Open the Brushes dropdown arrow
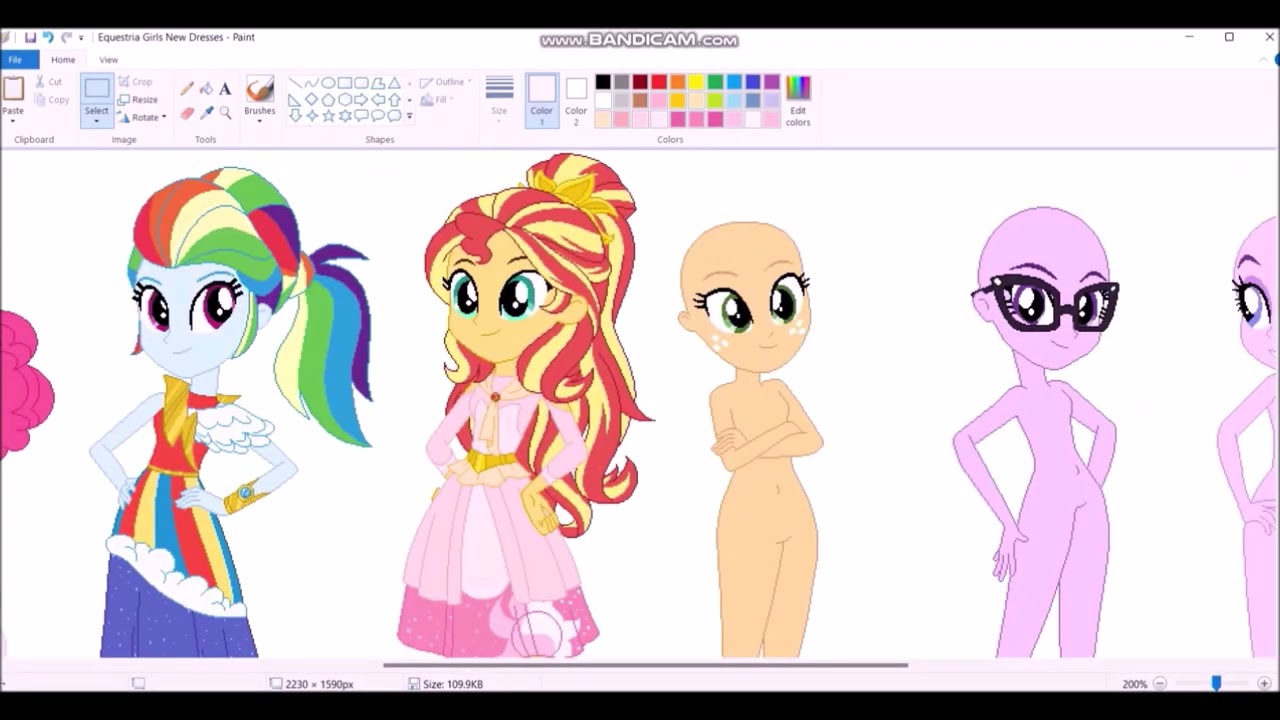Screen dimensions: 1280x720 [x=260, y=121]
